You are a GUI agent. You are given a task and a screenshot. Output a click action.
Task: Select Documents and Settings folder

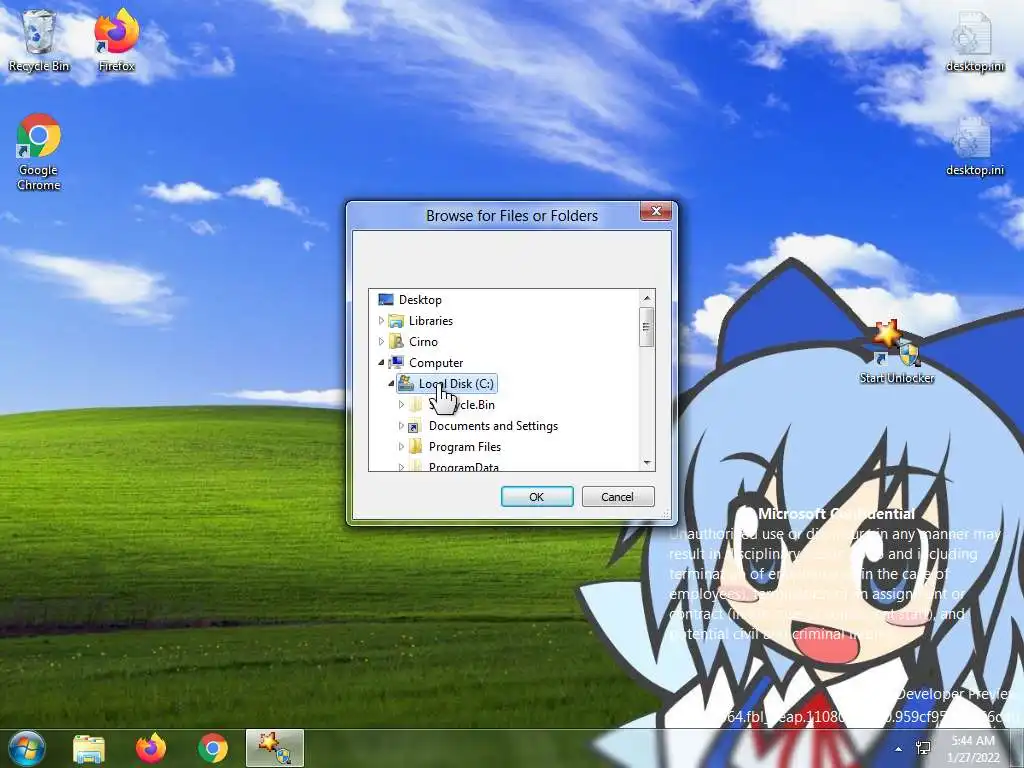[493, 426]
